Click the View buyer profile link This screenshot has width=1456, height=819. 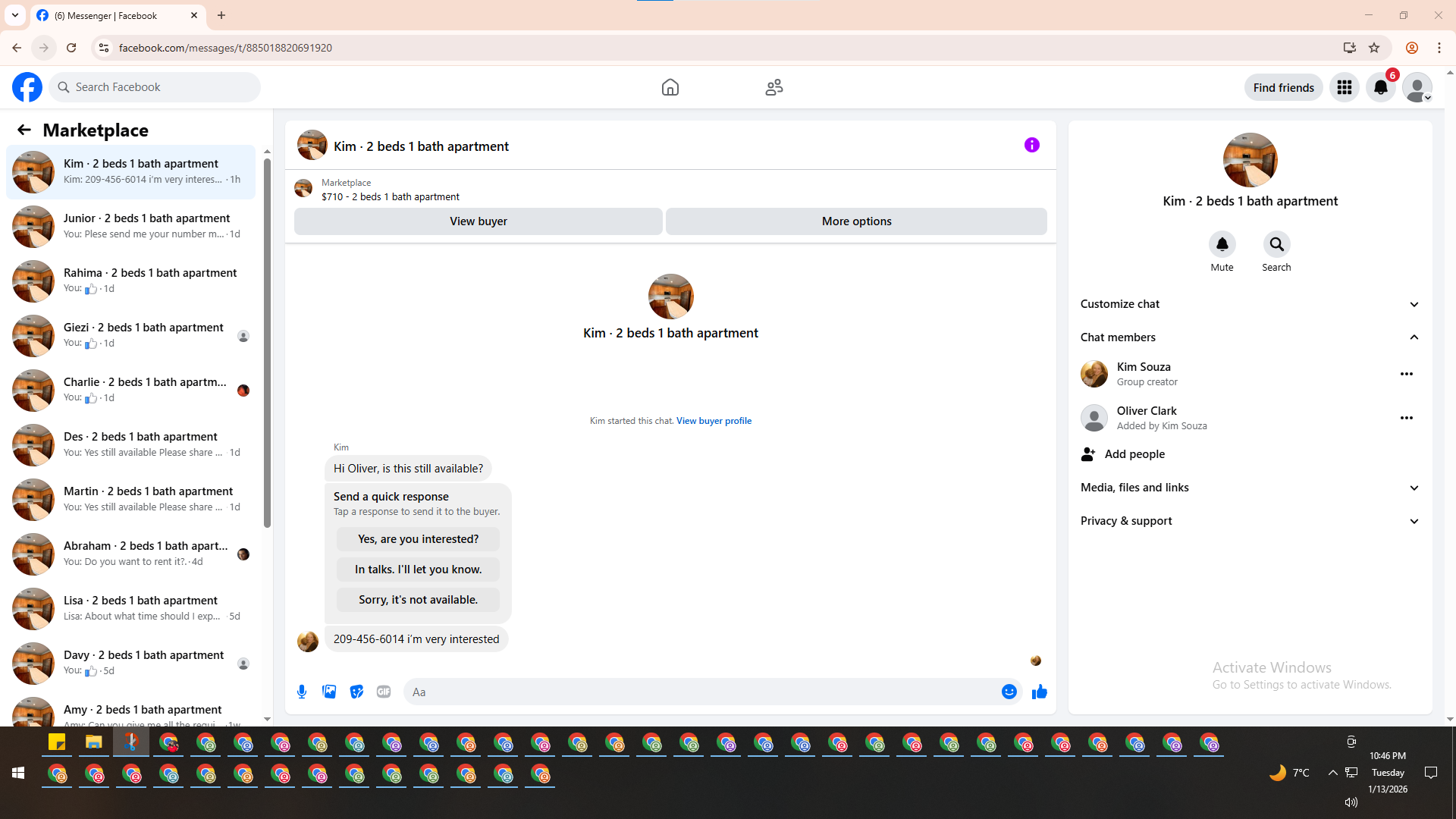coord(714,421)
